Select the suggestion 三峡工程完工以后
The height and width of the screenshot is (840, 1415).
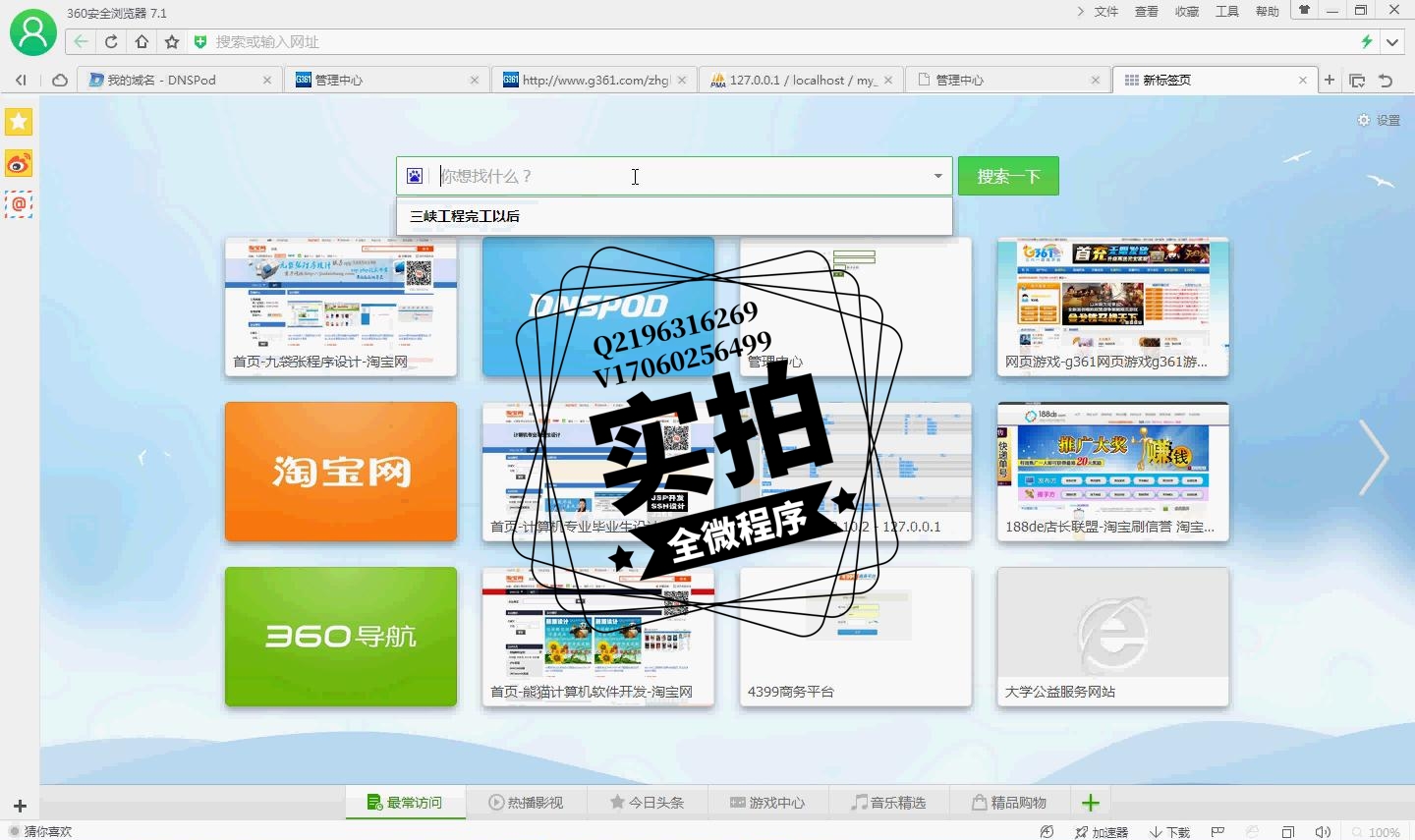pos(674,216)
